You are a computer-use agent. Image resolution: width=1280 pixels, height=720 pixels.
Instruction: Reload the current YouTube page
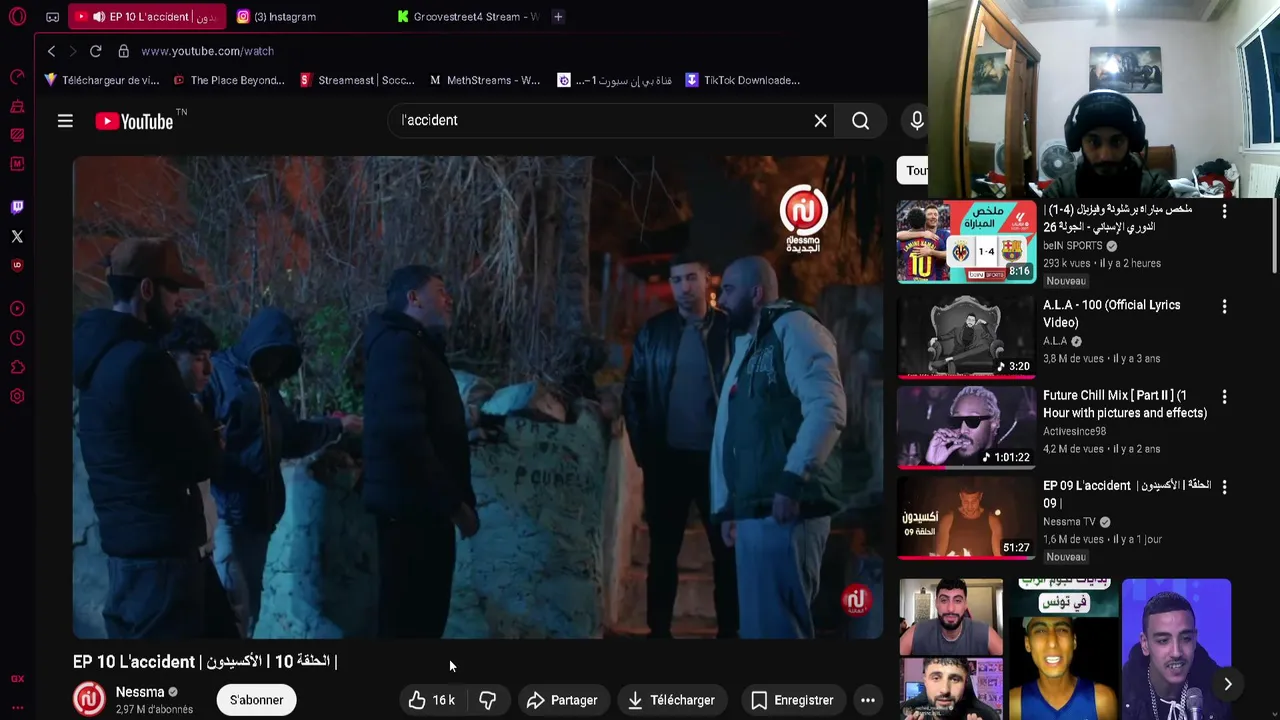pos(95,51)
